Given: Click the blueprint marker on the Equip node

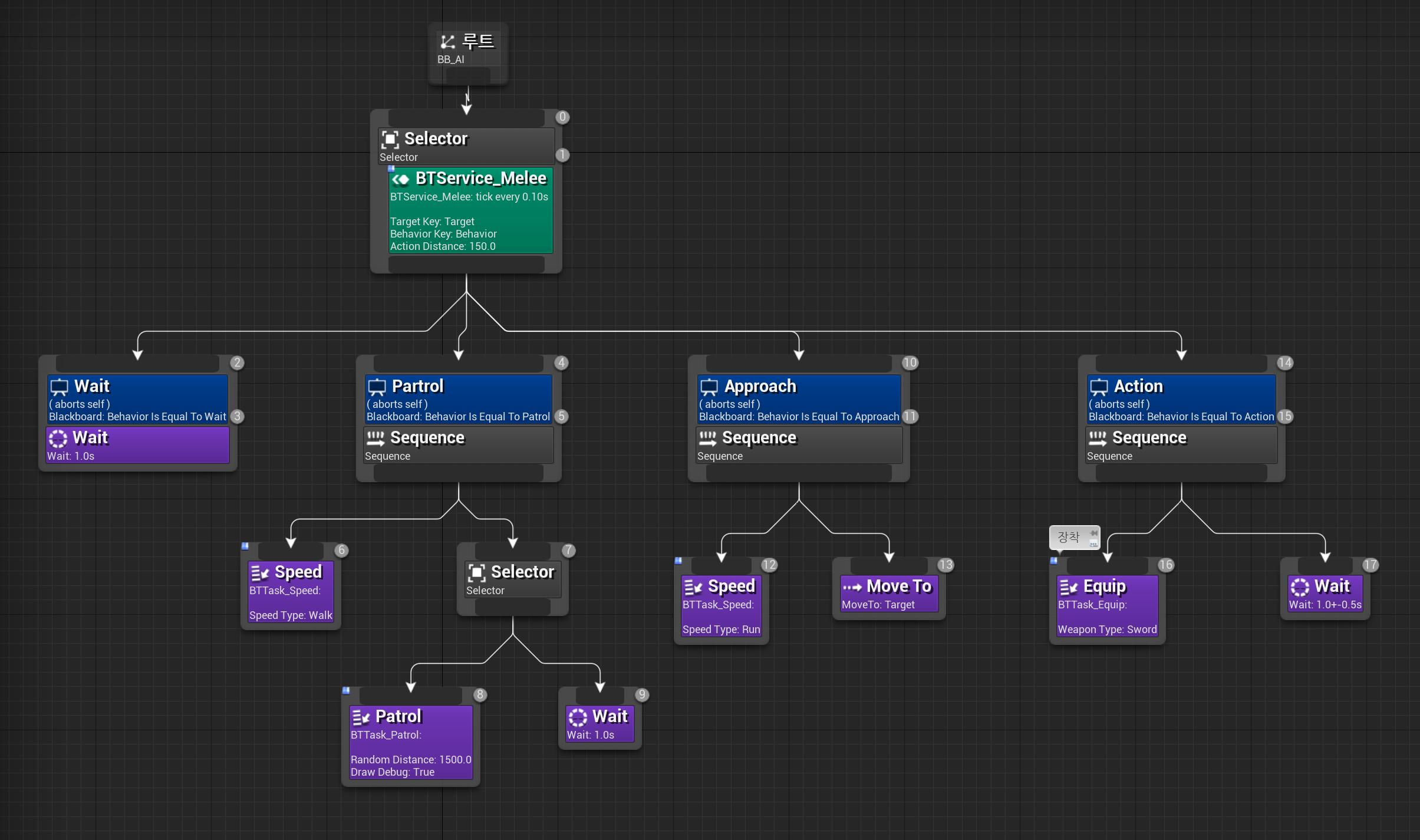Looking at the screenshot, I should (x=1053, y=561).
